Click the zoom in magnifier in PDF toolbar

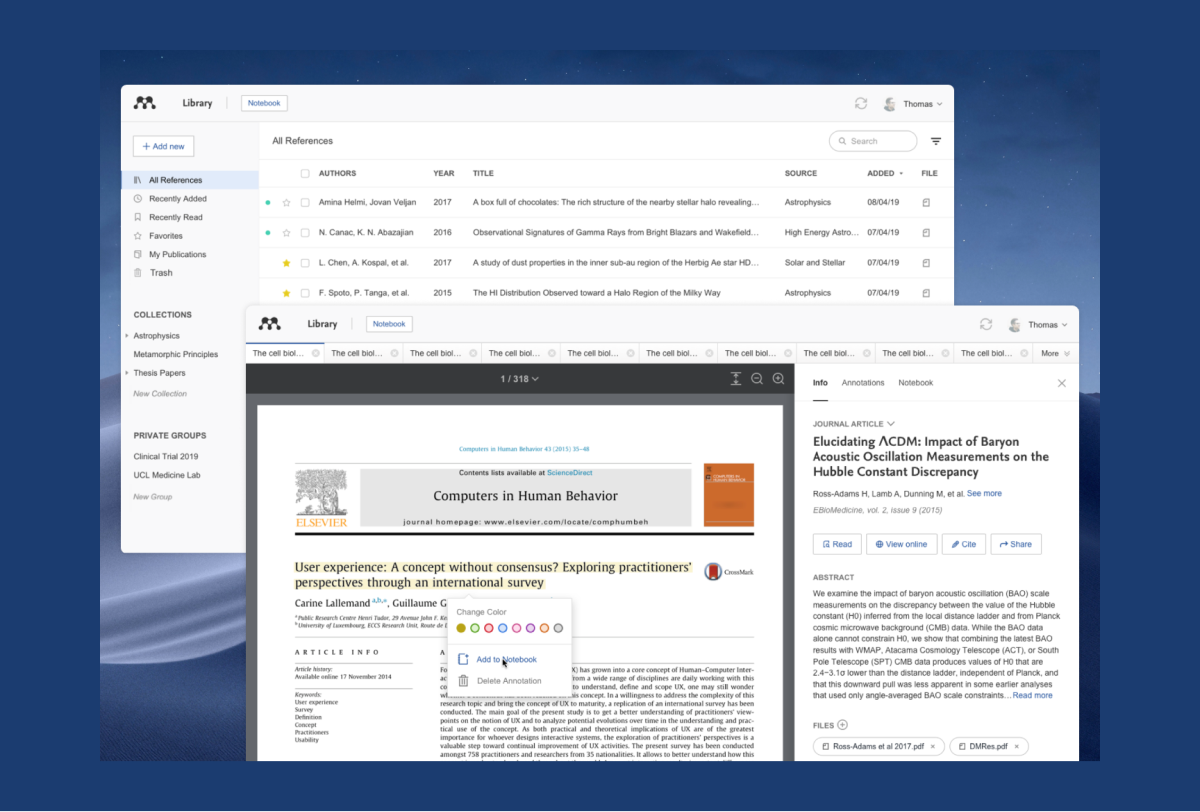[778, 379]
